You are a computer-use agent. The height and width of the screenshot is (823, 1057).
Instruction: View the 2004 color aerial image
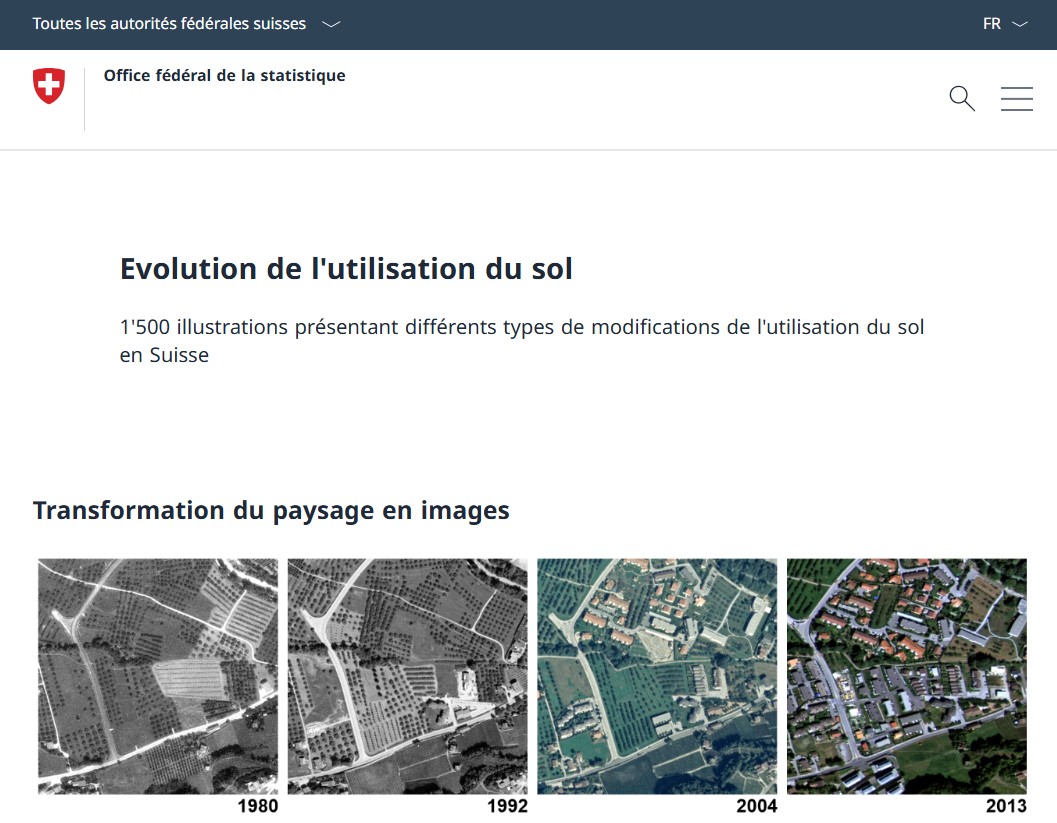coord(657,676)
